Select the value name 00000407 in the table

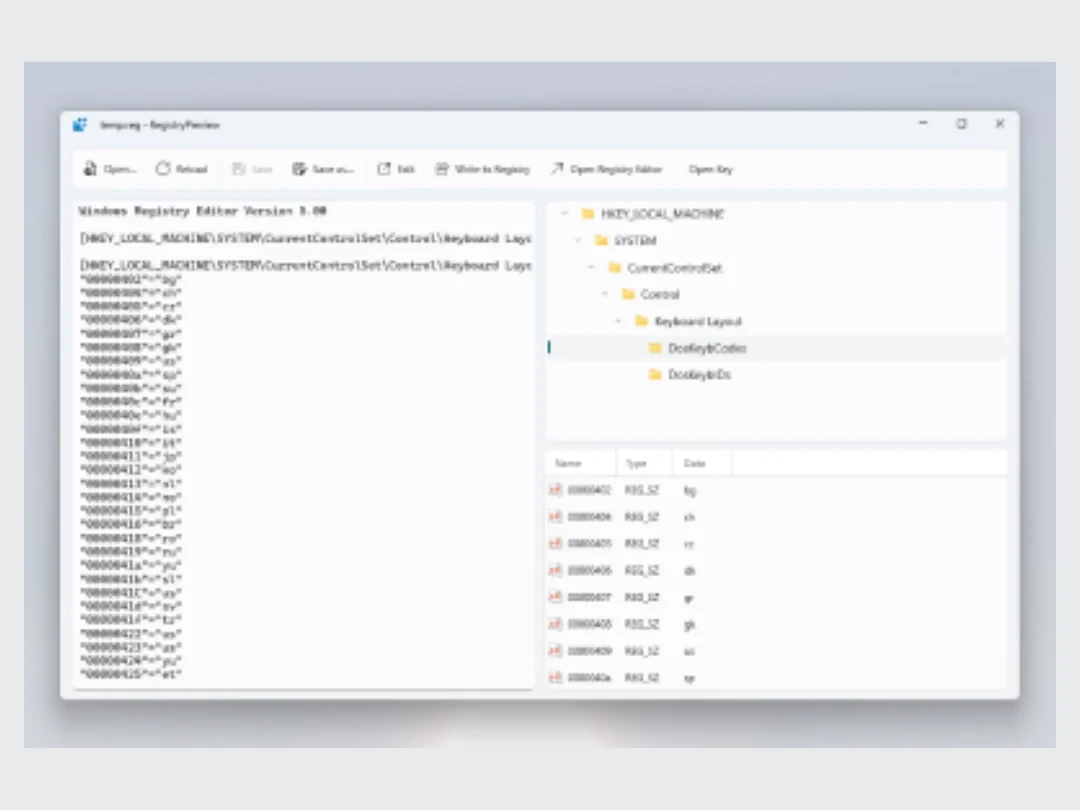590,597
